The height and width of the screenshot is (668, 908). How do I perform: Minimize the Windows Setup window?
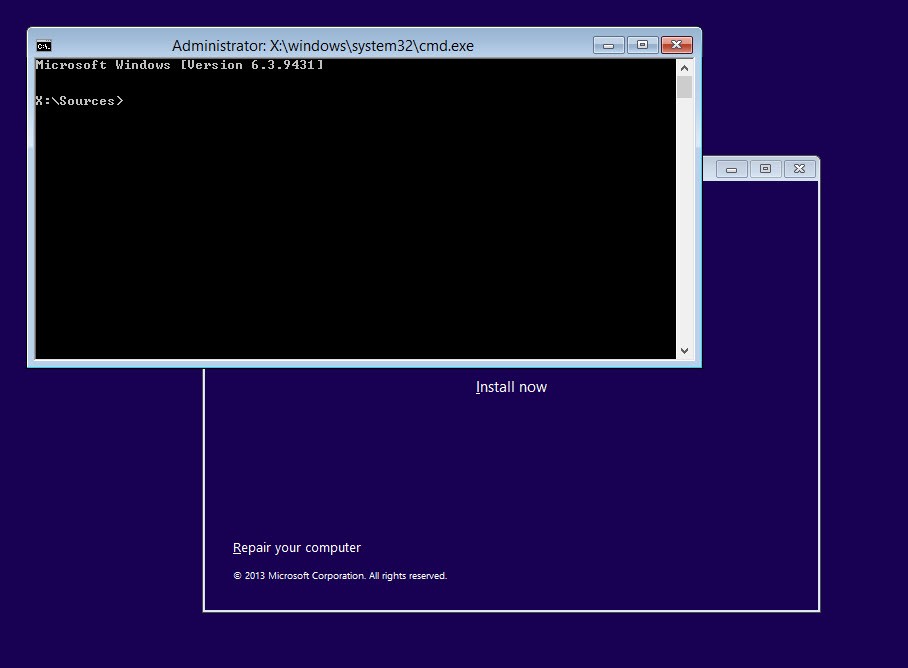(x=730, y=168)
